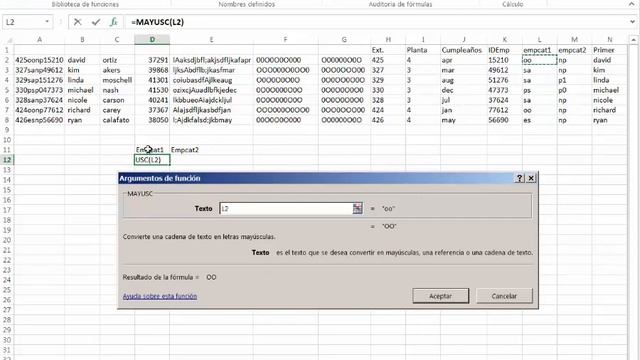The height and width of the screenshot is (360, 640).
Task: Click the Cancelar button
Action: click(504, 296)
